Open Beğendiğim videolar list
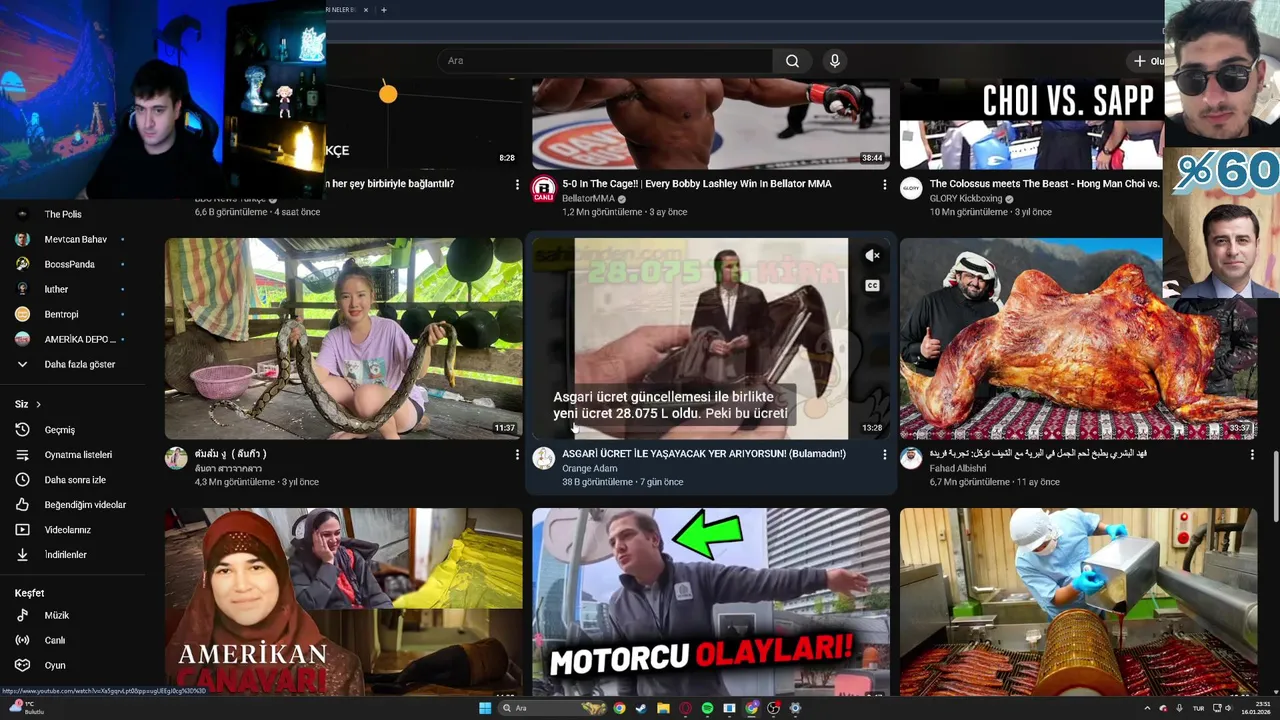1280x720 pixels. click(85, 505)
